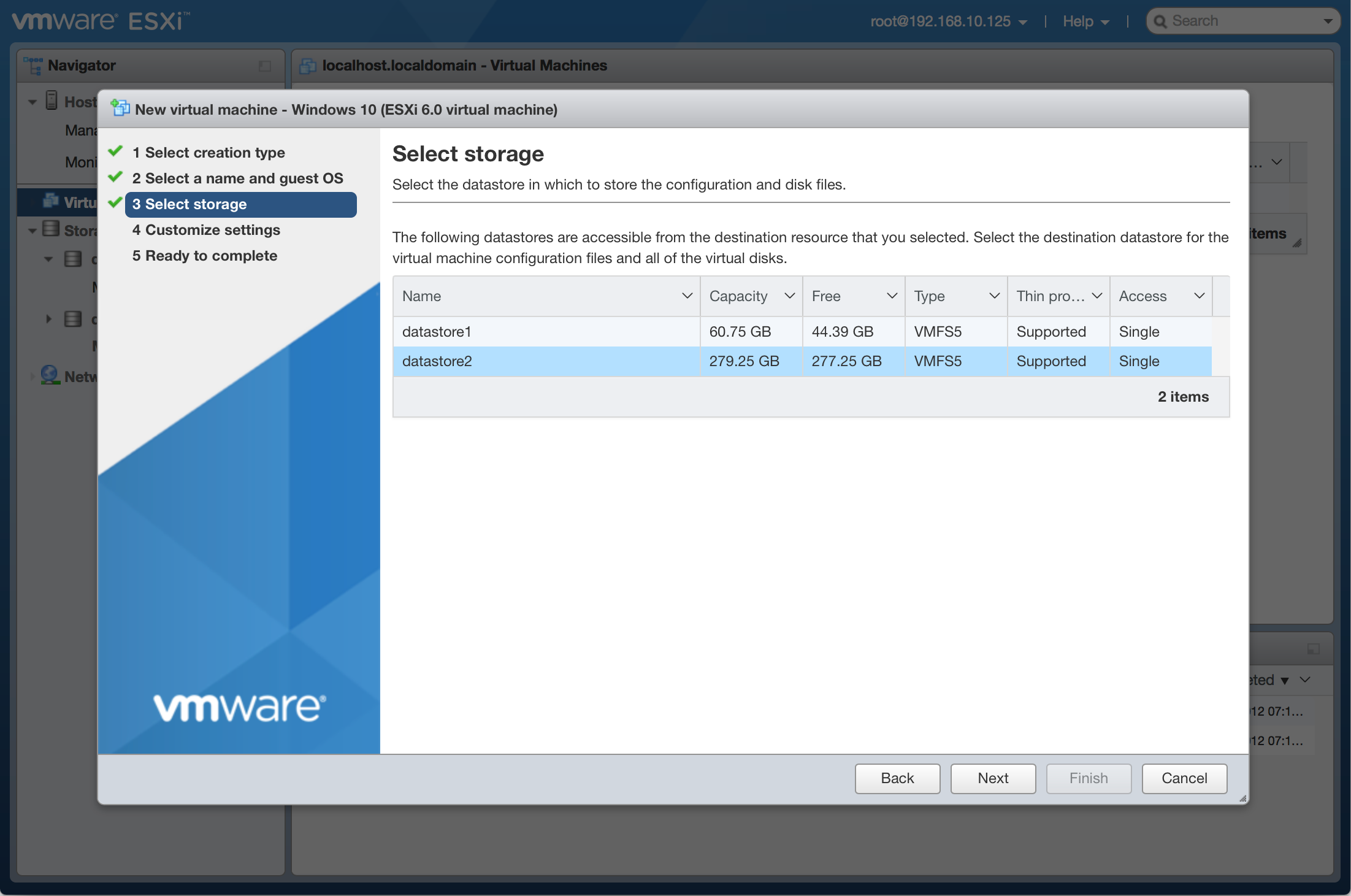Click the Back button
Viewport: 1351px width, 896px height.
pyautogui.click(x=897, y=778)
